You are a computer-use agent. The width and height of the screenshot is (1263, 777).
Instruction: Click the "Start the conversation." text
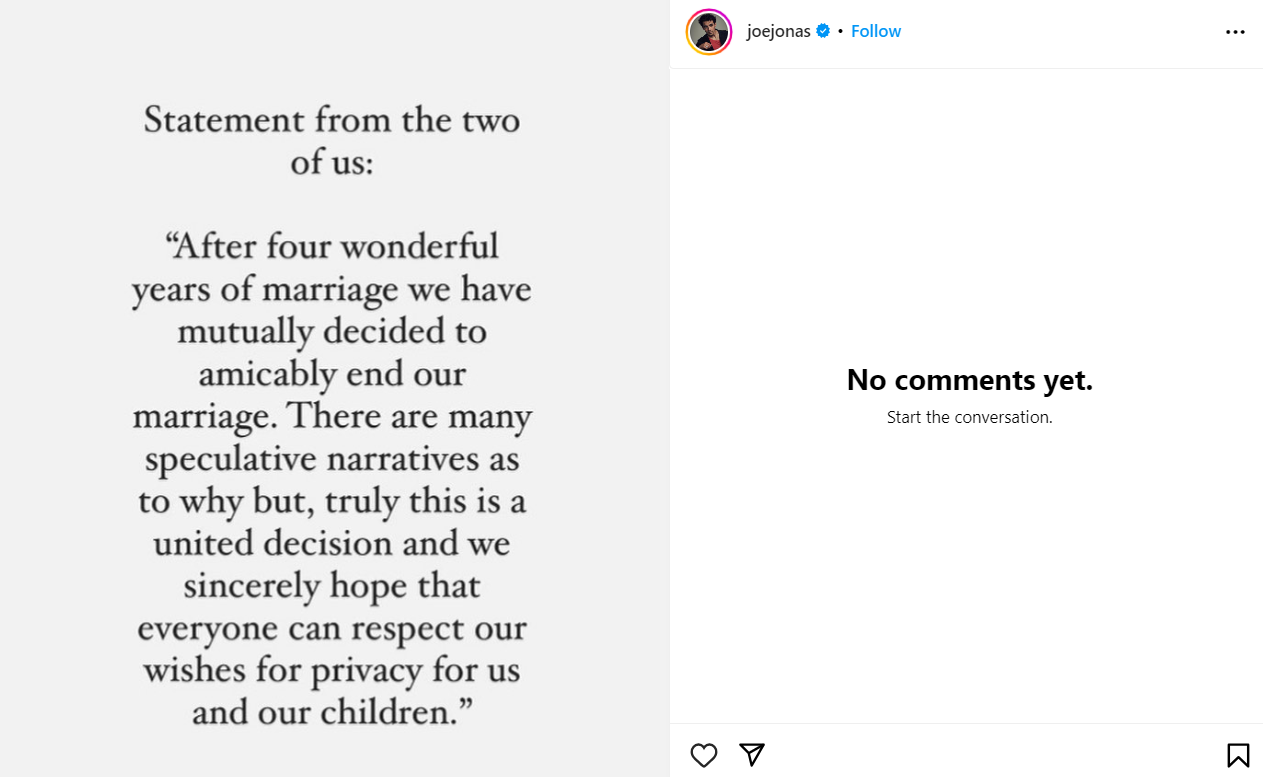(969, 417)
